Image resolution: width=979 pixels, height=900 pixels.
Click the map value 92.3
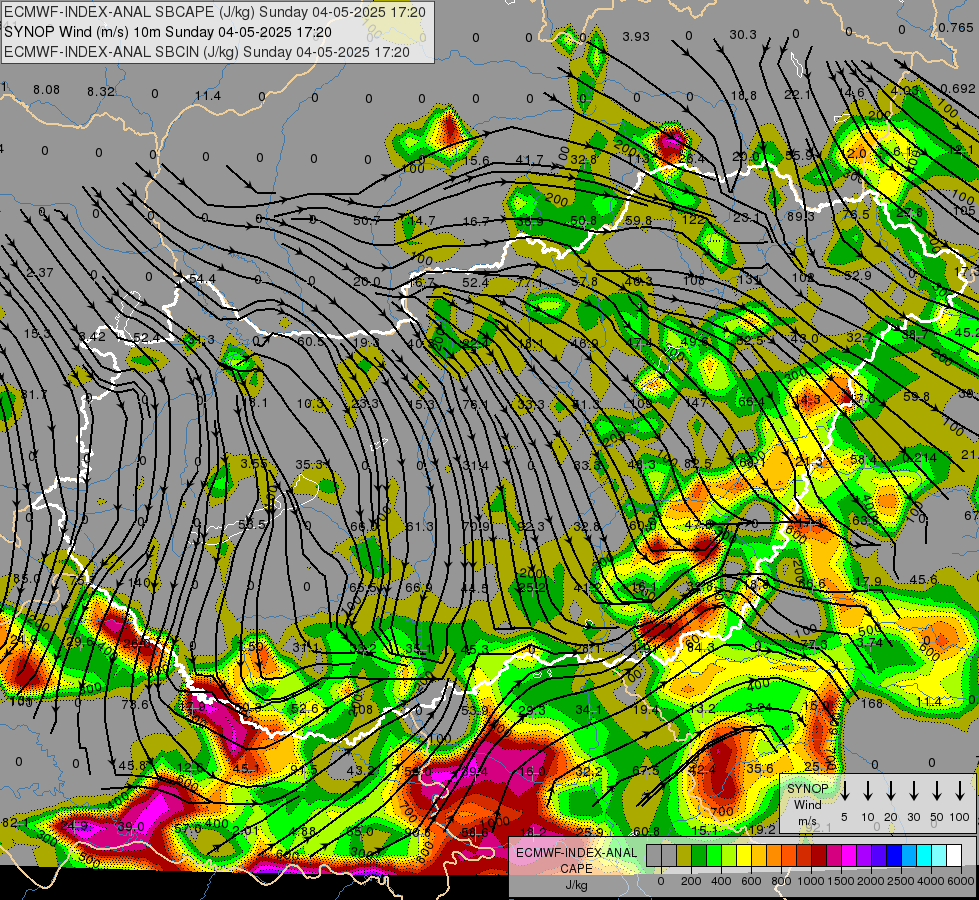tap(531, 527)
